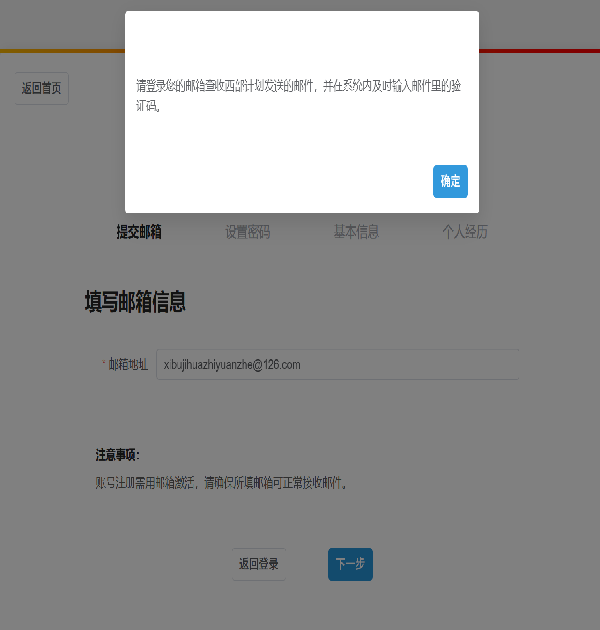Click the blank white area atop the dialog
The height and width of the screenshot is (630, 600).
300,40
